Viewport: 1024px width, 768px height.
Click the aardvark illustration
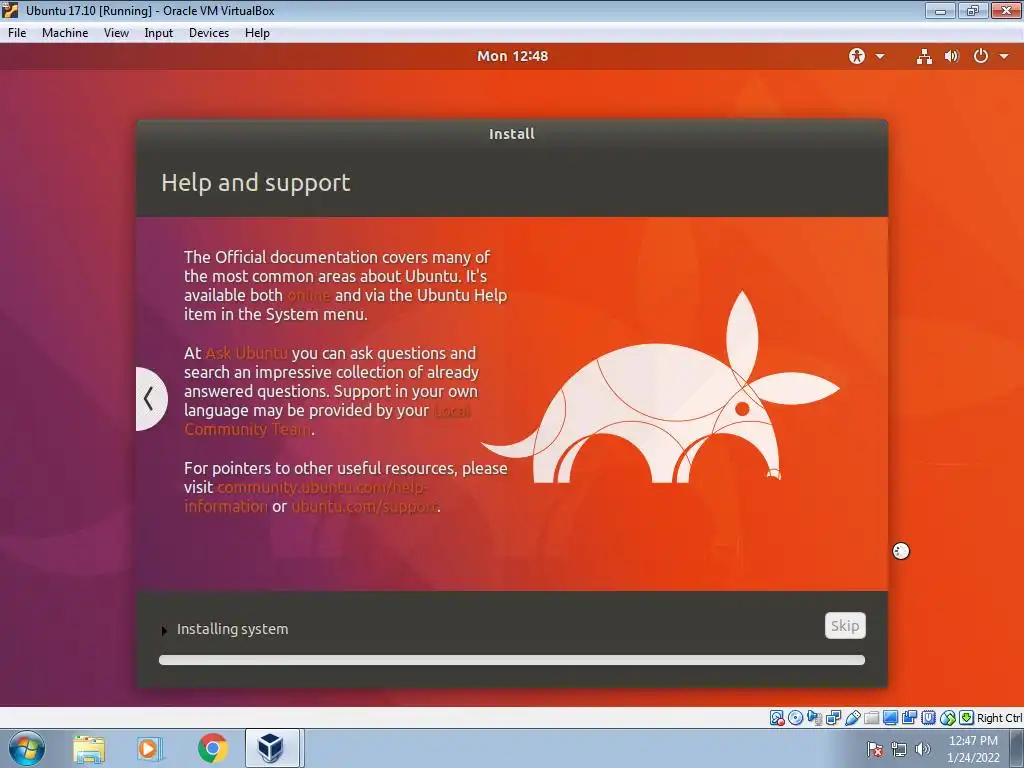660,388
